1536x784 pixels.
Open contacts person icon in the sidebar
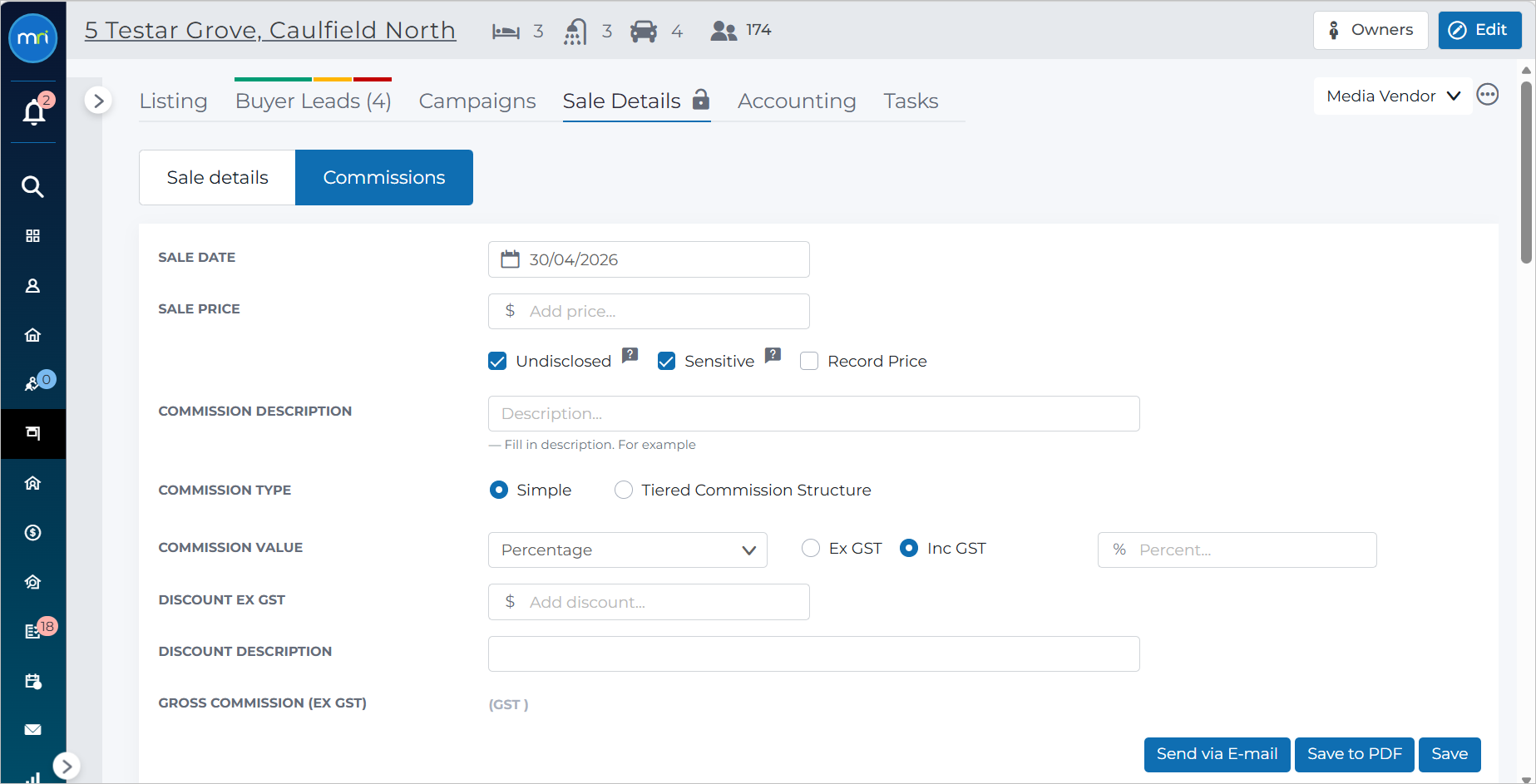[x=32, y=286]
